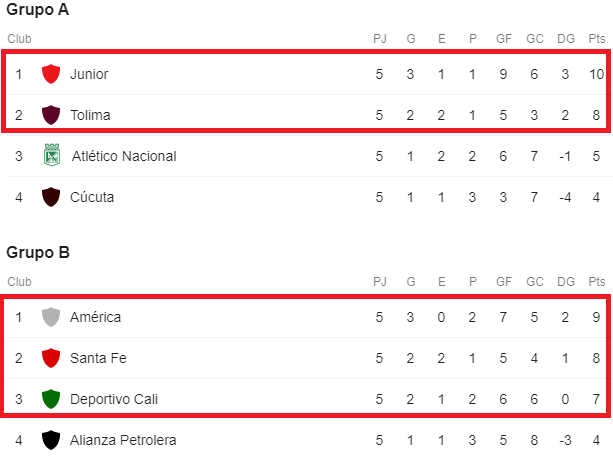This screenshot has height=469, width=613.
Task: Select the Deportivo Cali team name
Action: click(x=114, y=399)
